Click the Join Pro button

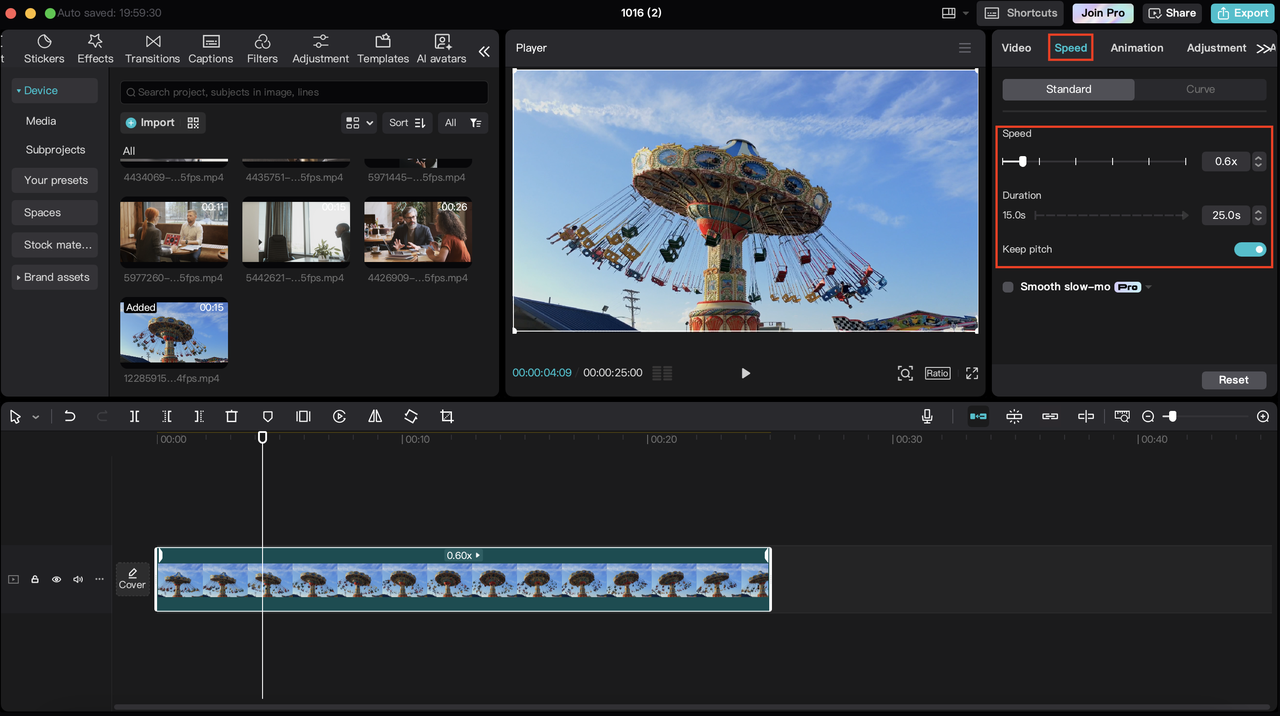(x=1103, y=13)
